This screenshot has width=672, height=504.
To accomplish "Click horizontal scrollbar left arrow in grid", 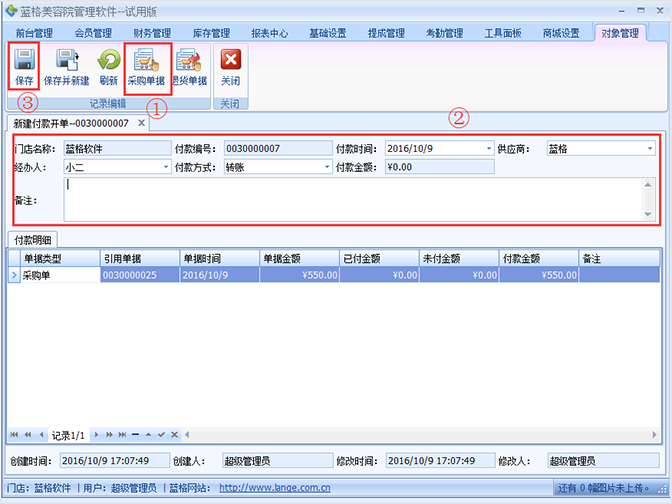I will coord(187,435).
